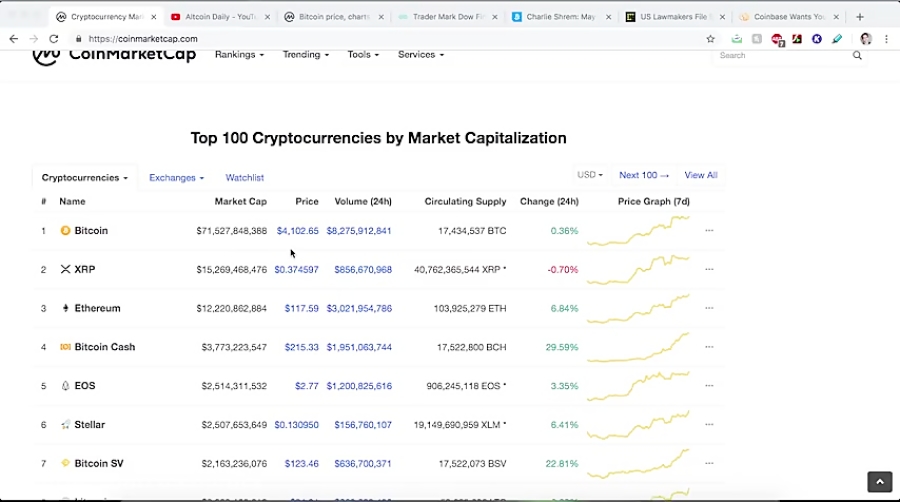
Task: Open the Bitcoin Cash name link
Action: click(x=105, y=347)
